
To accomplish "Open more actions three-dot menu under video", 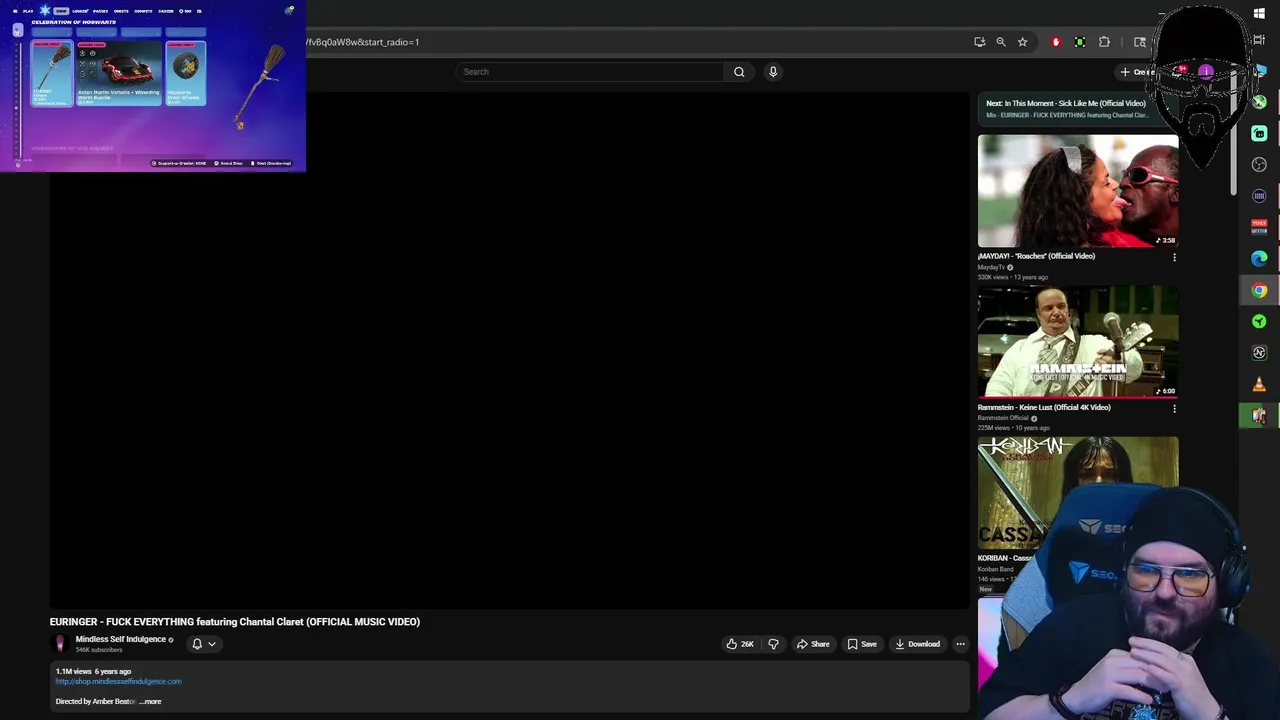I will [960, 644].
